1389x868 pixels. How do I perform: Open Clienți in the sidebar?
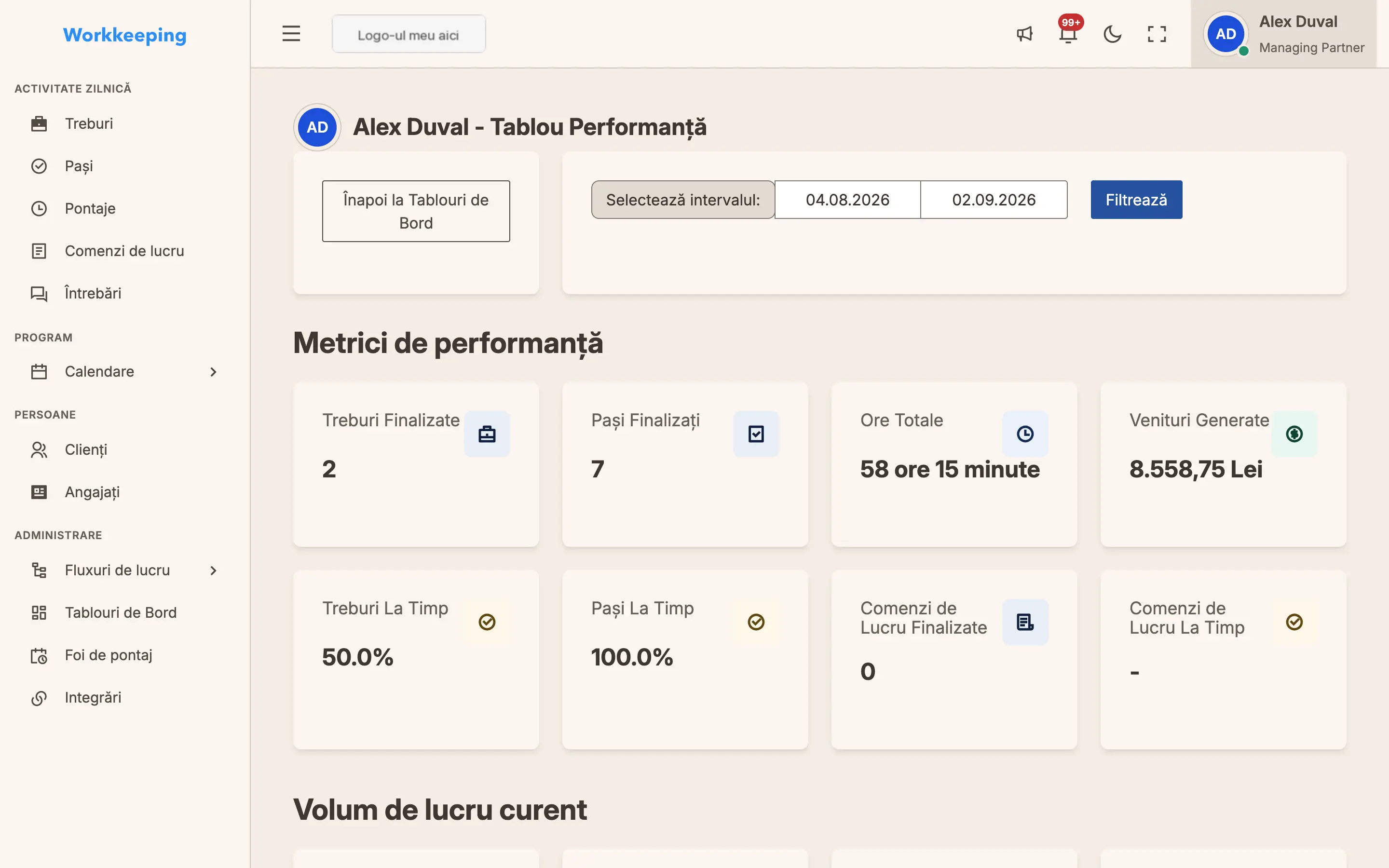coord(124,449)
